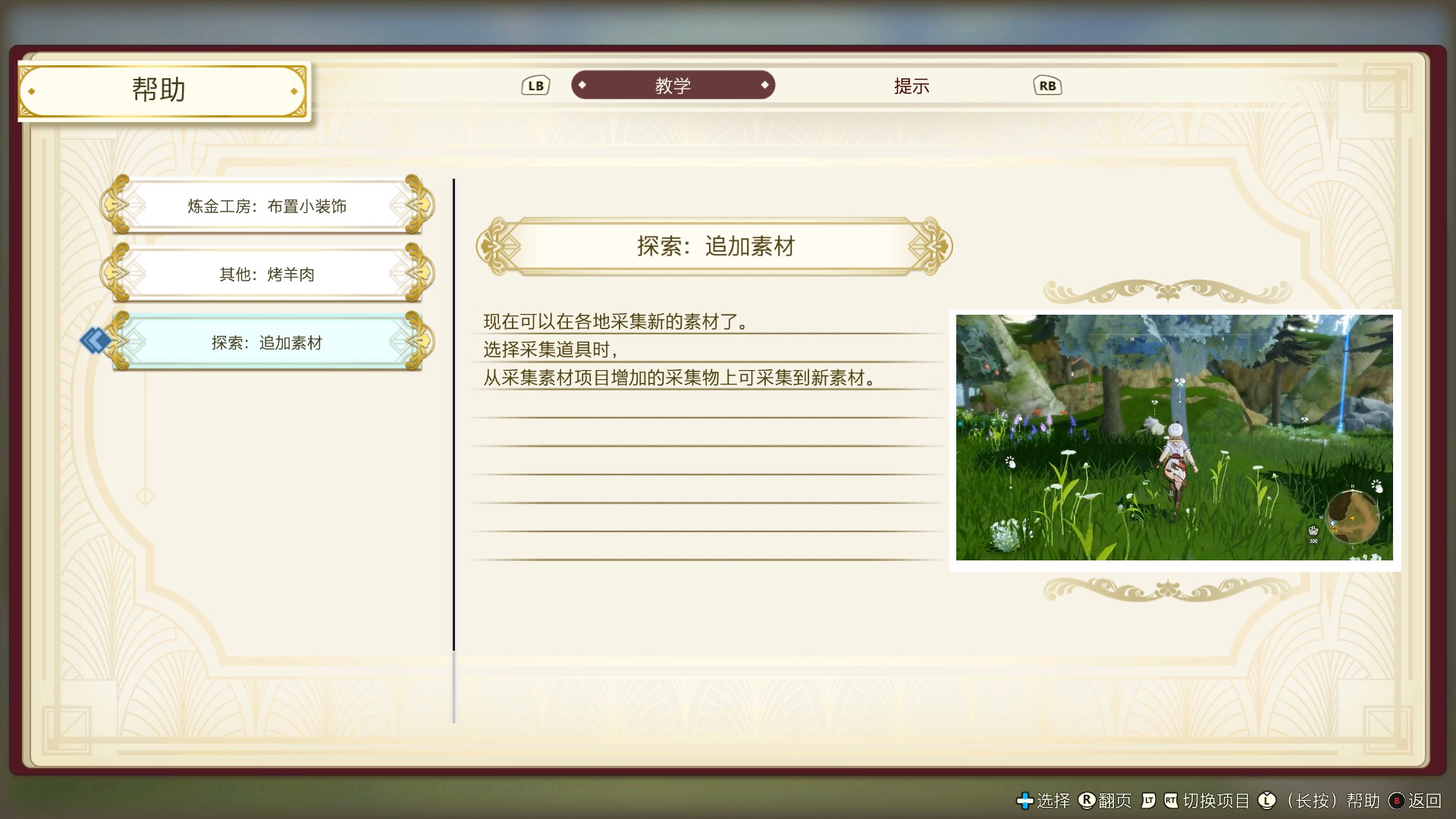Click the right diamond arrow on 教学 tab
This screenshot has height=819, width=1456.
coord(766,85)
